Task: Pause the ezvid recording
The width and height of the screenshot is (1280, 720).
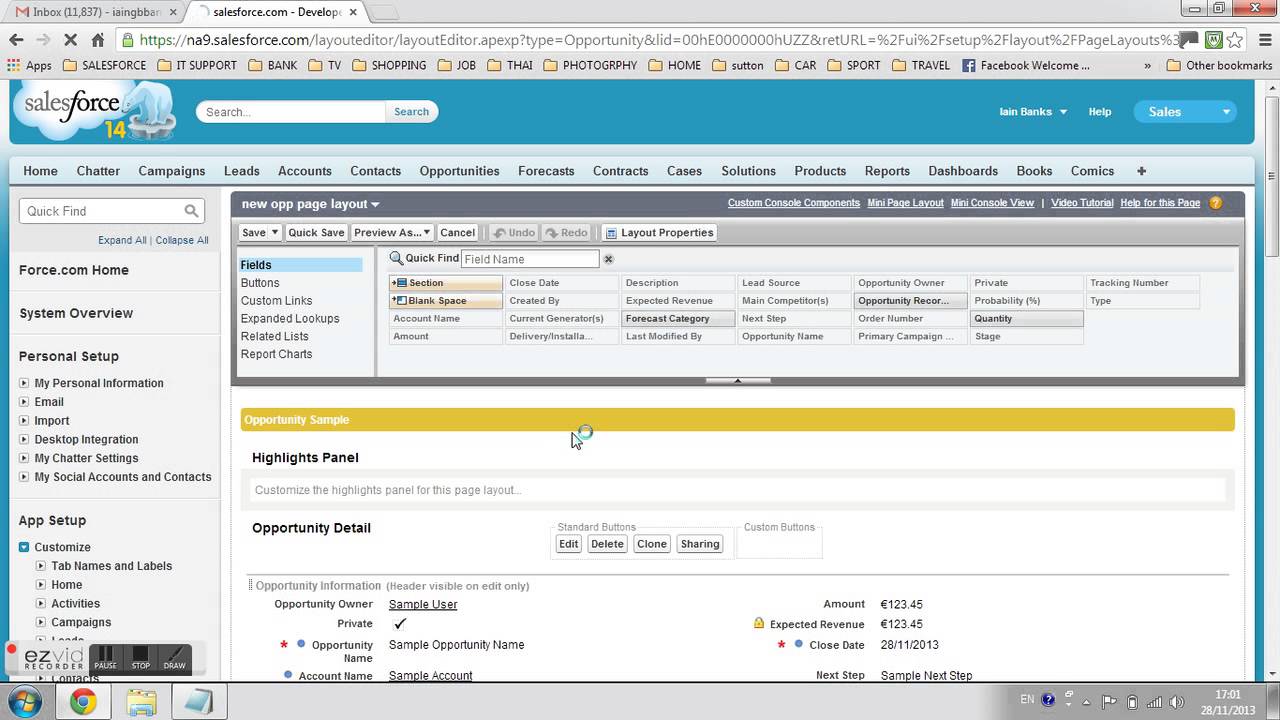Action: (105, 658)
